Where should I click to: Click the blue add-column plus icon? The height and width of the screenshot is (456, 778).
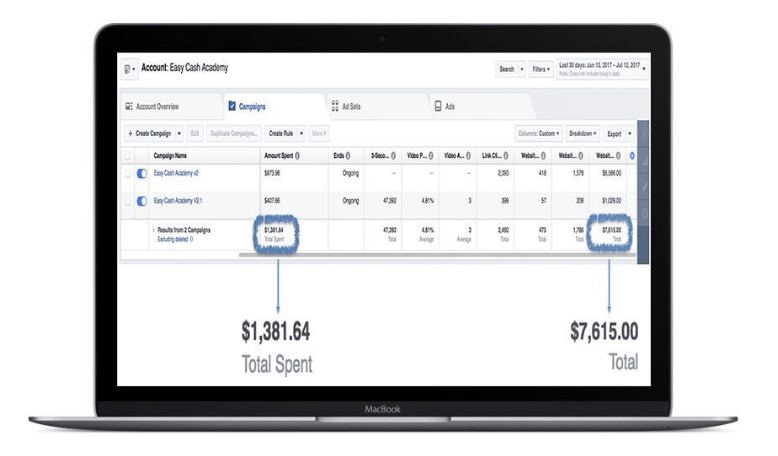(x=632, y=156)
